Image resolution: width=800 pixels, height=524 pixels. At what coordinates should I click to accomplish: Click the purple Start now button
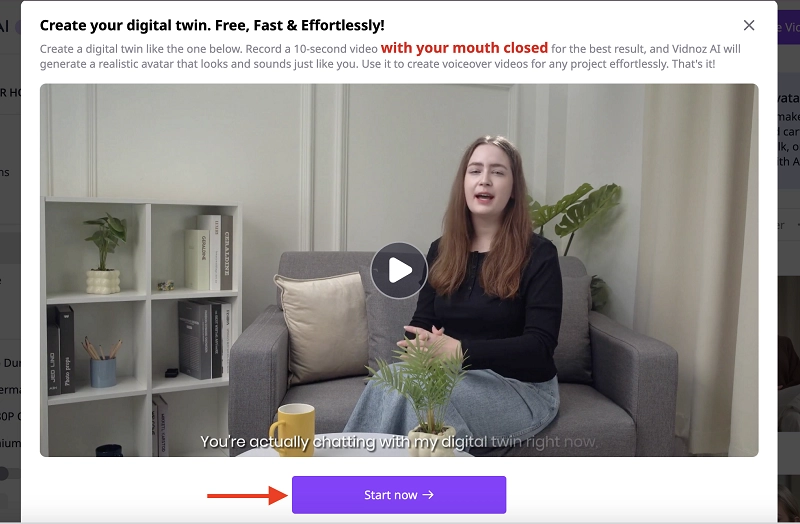399,494
